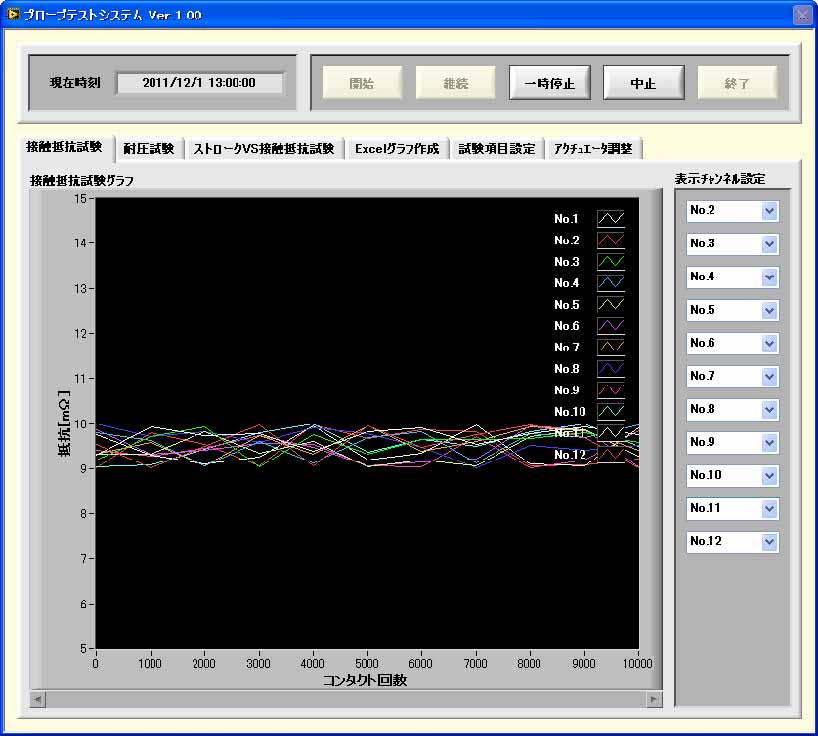Open the No.10 channel combo box

coord(769,476)
